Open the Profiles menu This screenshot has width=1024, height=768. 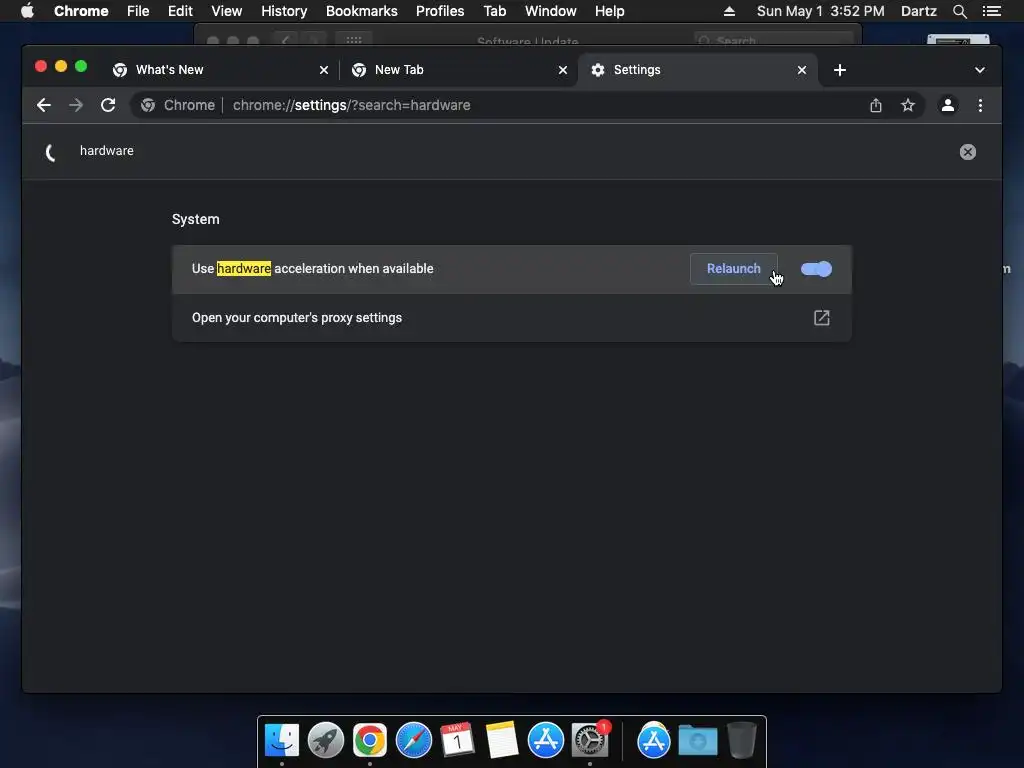440,11
